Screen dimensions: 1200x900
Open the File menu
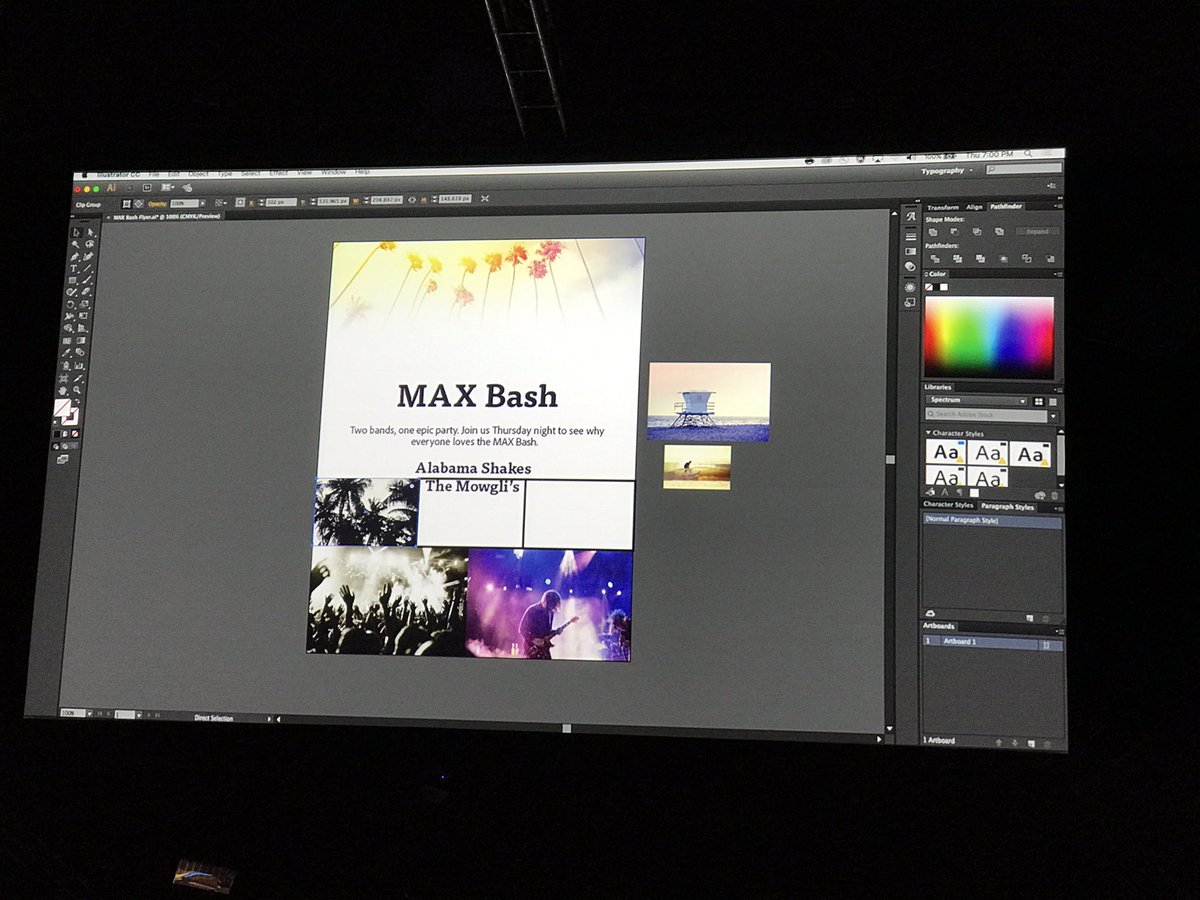tap(154, 174)
